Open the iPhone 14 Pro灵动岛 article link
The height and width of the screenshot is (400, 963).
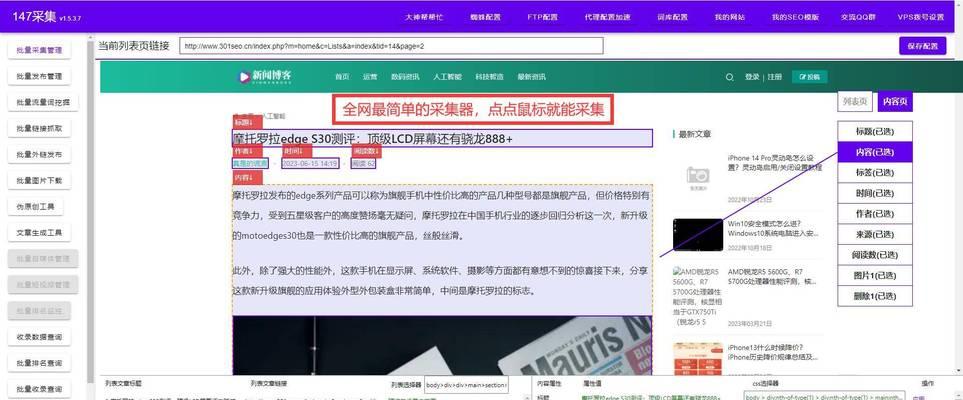pyautogui.click(x=773, y=162)
